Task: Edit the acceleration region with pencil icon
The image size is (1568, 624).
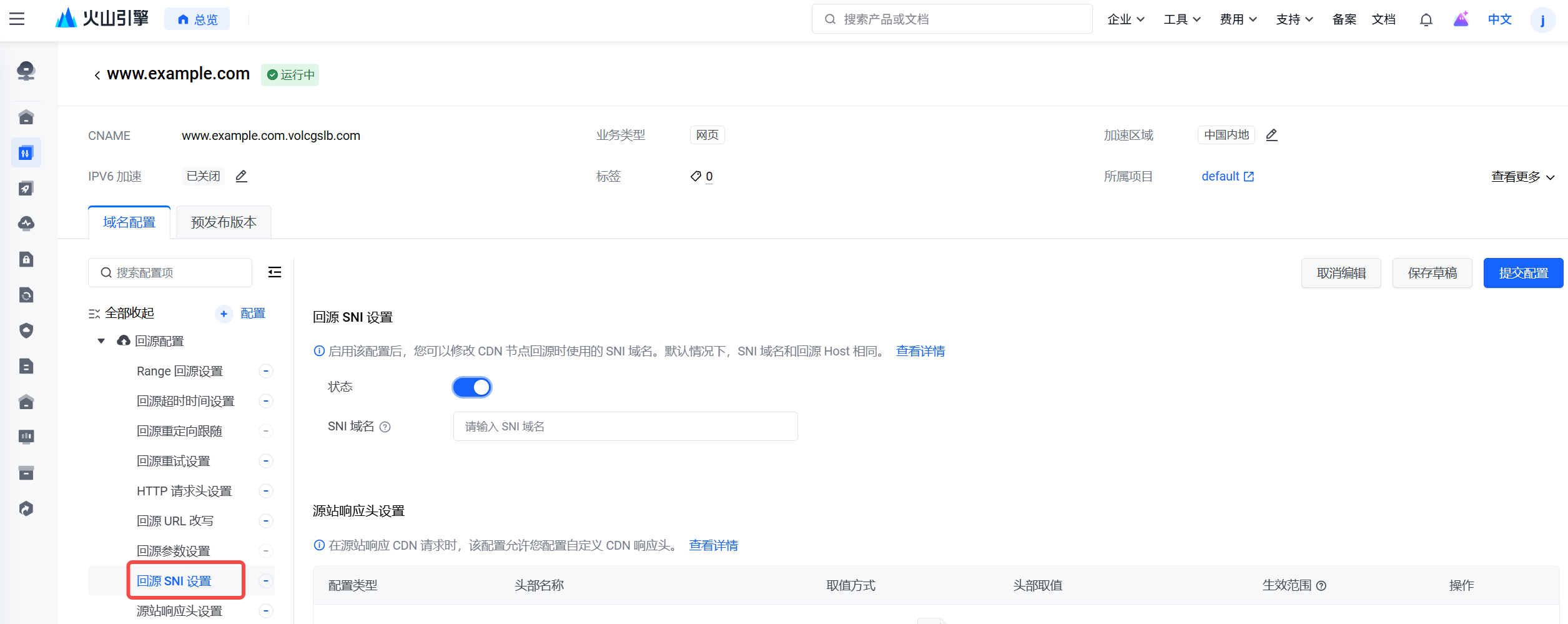Action: pos(1271,135)
